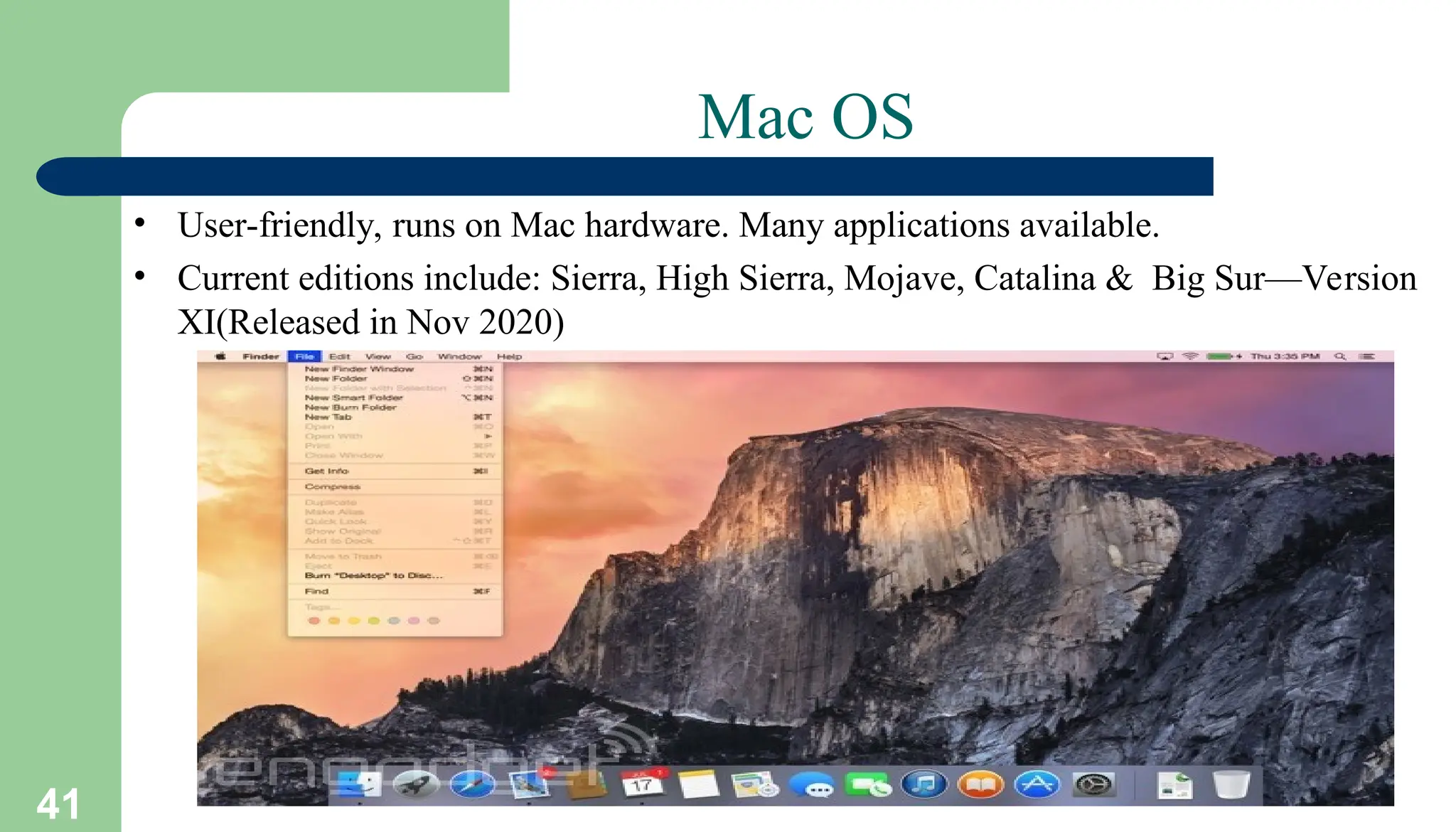Choose Compress menu item

pyautogui.click(x=395, y=486)
